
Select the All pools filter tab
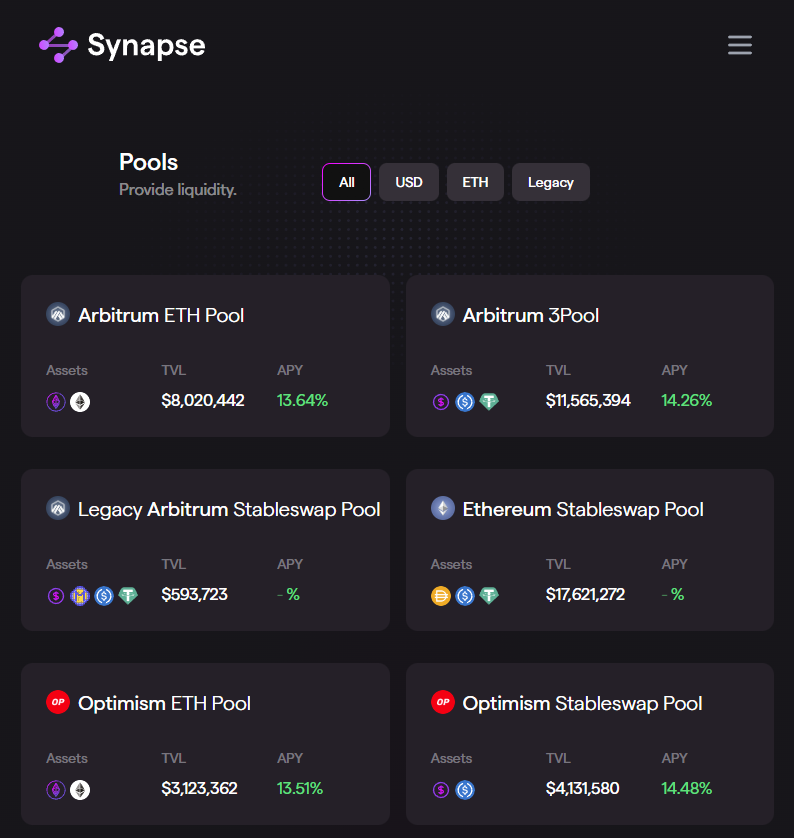(x=347, y=182)
